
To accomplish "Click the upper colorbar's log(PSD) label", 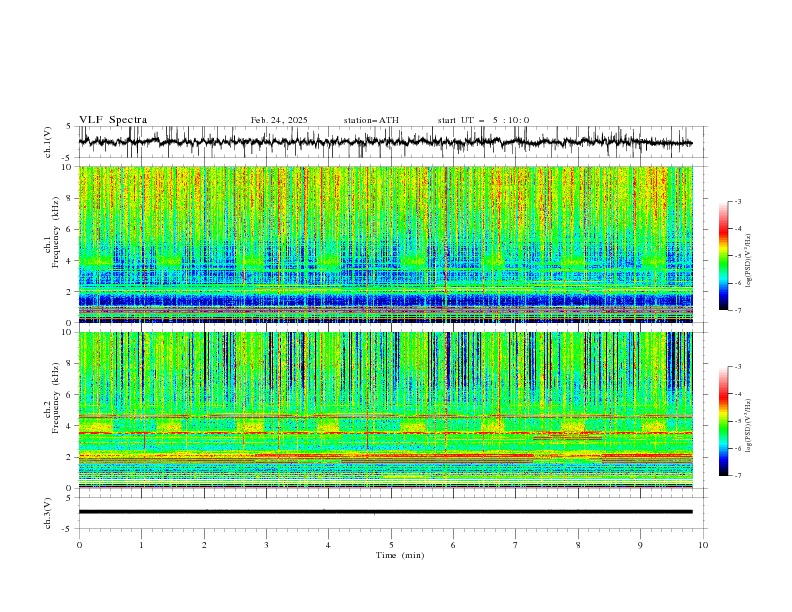I will [748, 261].
